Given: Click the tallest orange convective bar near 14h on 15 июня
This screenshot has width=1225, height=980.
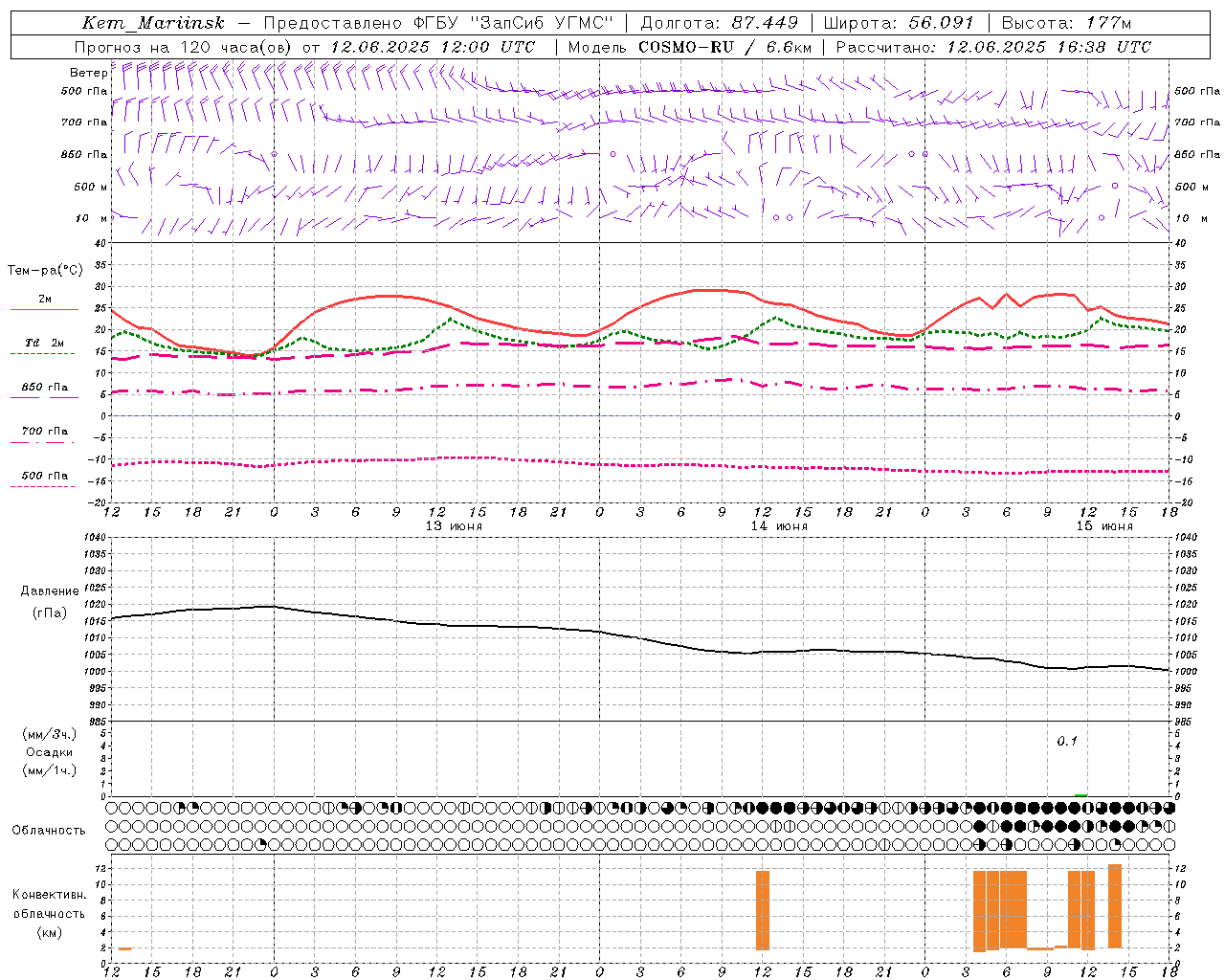Looking at the screenshot, I should point(1115,906).
